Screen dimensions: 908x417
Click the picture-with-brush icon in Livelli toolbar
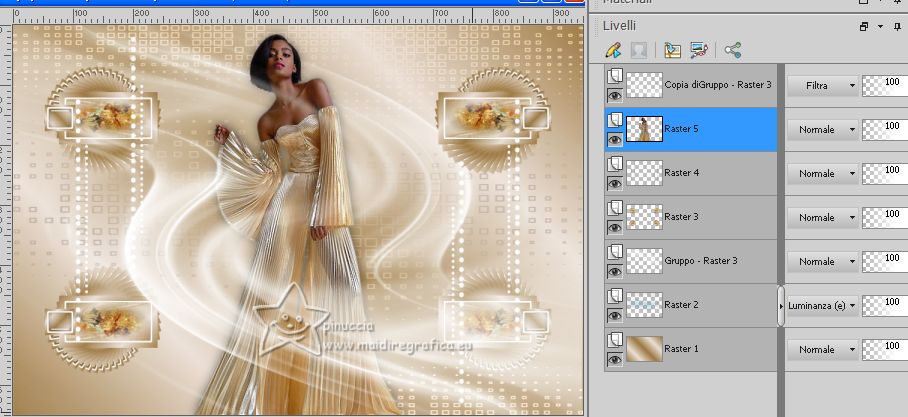pos(699,50)
